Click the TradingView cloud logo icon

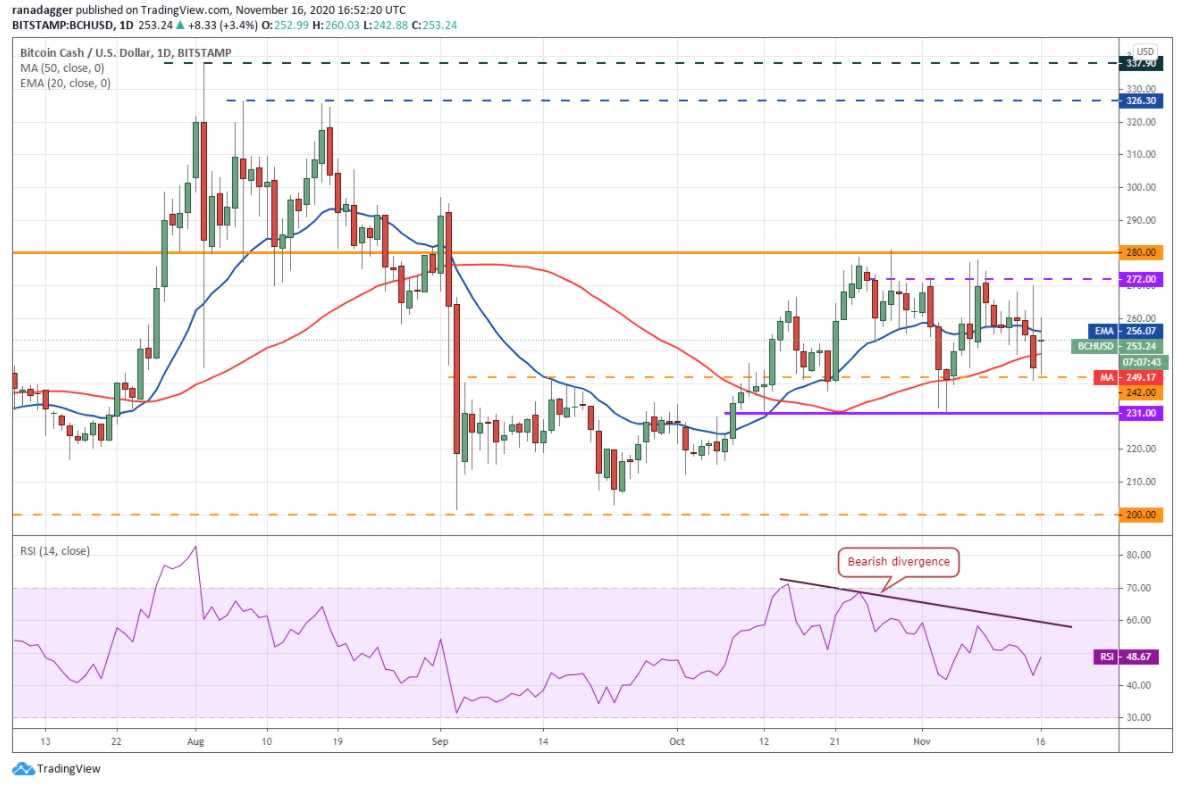coord(23,769)
